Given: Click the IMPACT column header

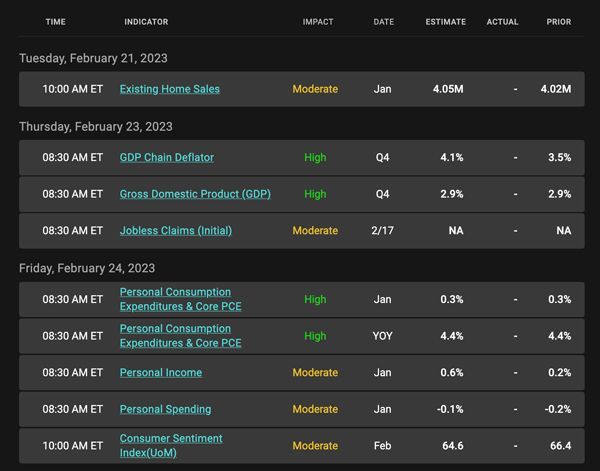Looking at the screenshot, I should click(x=318, y=22).
